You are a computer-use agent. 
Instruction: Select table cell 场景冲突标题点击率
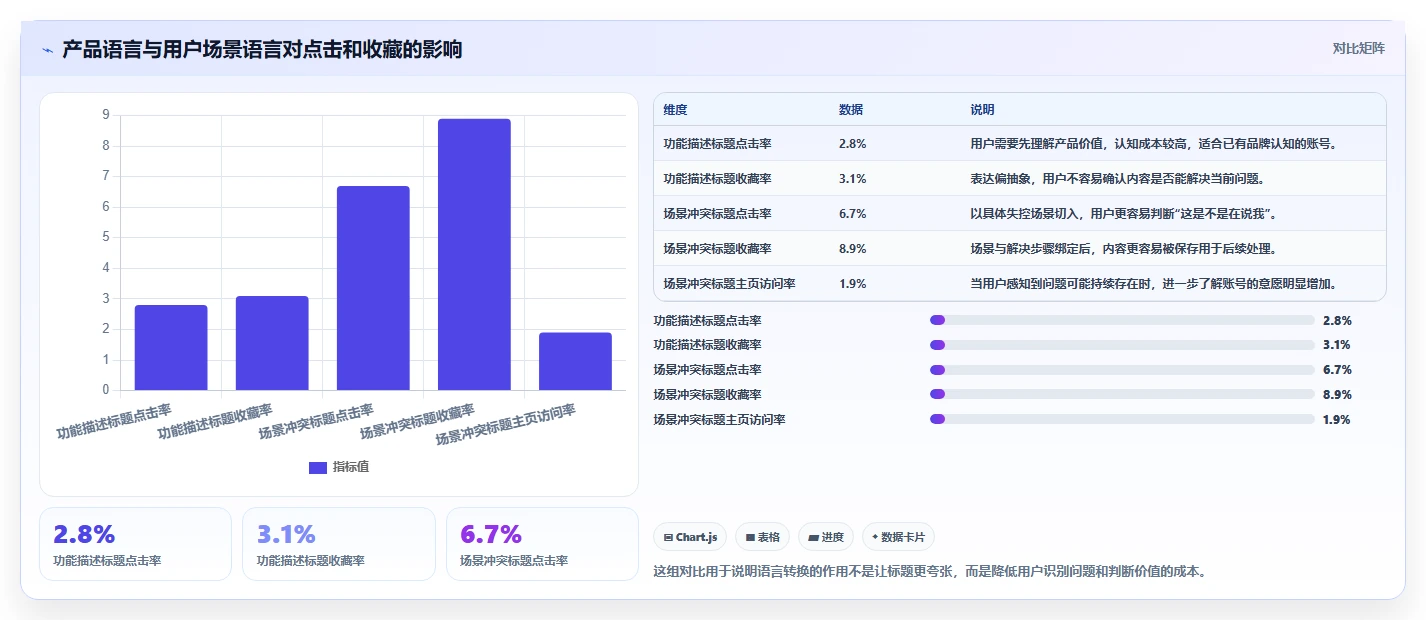click(717, 214)
